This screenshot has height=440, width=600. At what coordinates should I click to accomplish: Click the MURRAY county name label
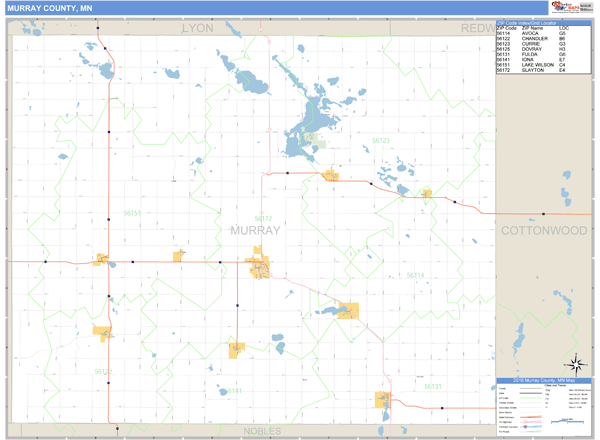point(255,231)
